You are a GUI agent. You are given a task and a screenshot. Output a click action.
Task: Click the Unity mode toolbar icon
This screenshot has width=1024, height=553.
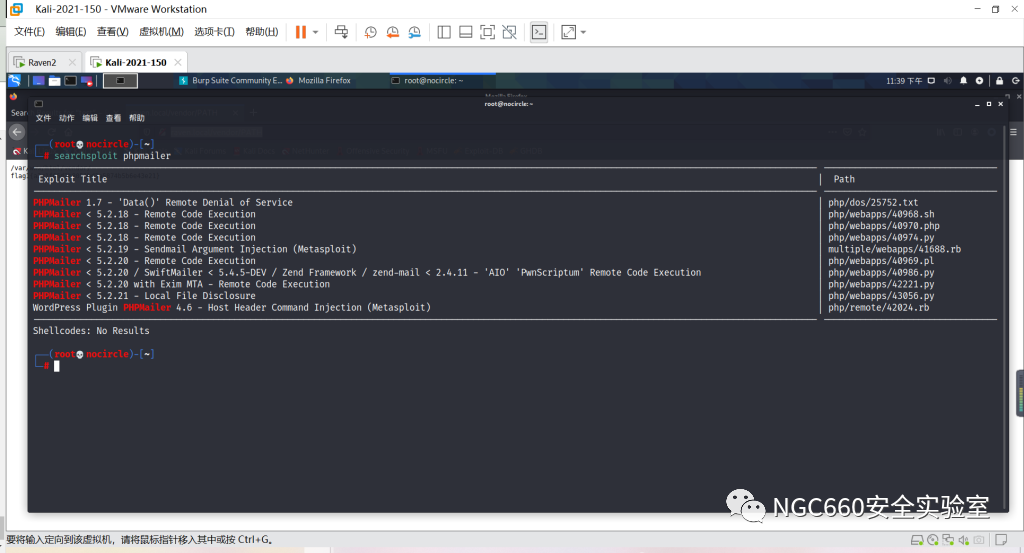point(509,32)
